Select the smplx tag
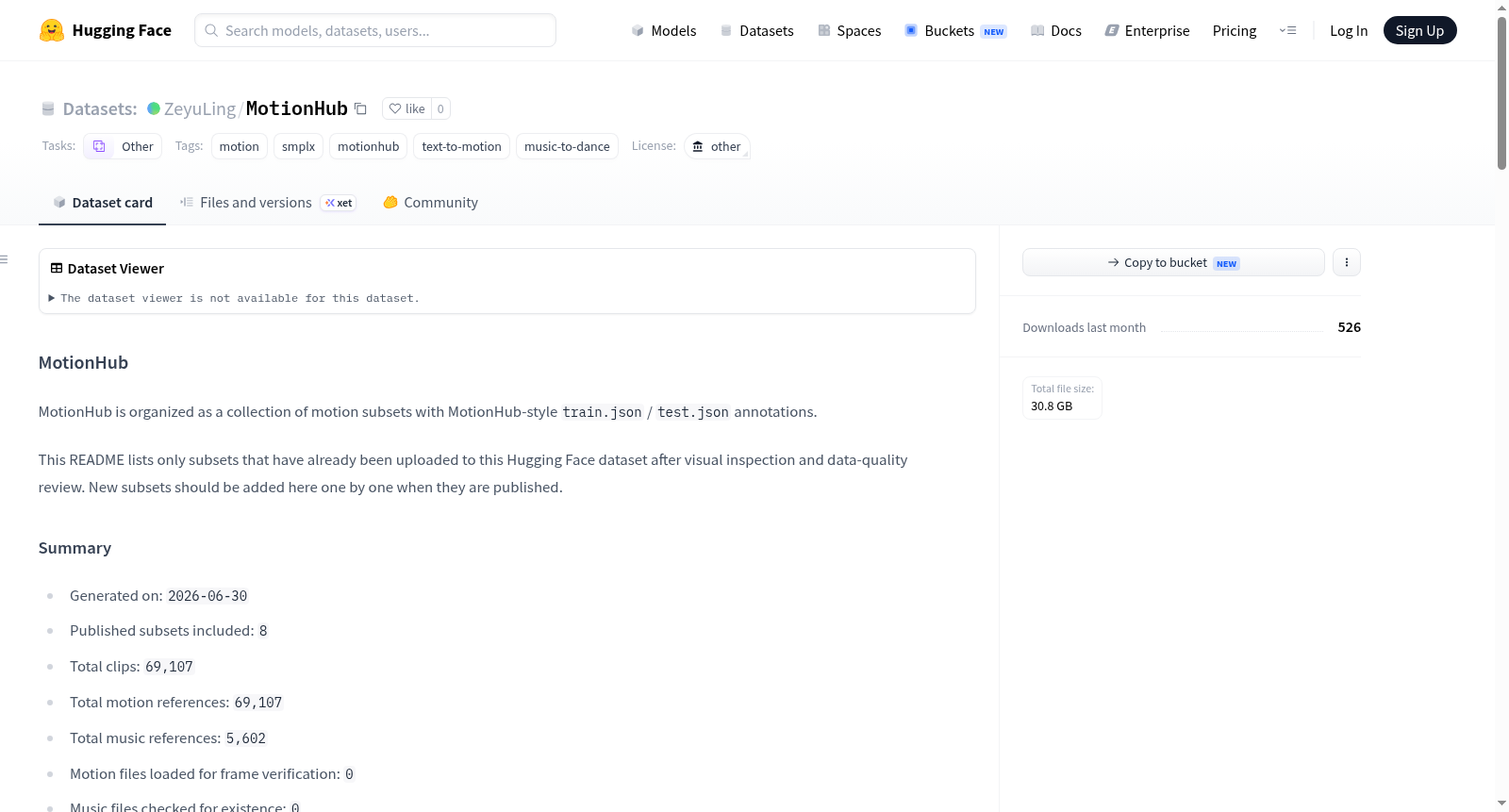Screen dimensions: 1509x812 pyautogui.click(x=299, y=146)
